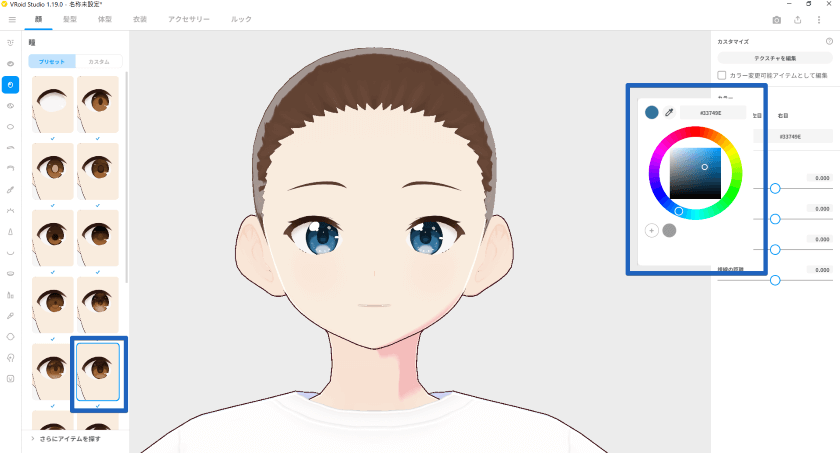
Task: Select the プリセット tab
Action: [x=52, y=62]
